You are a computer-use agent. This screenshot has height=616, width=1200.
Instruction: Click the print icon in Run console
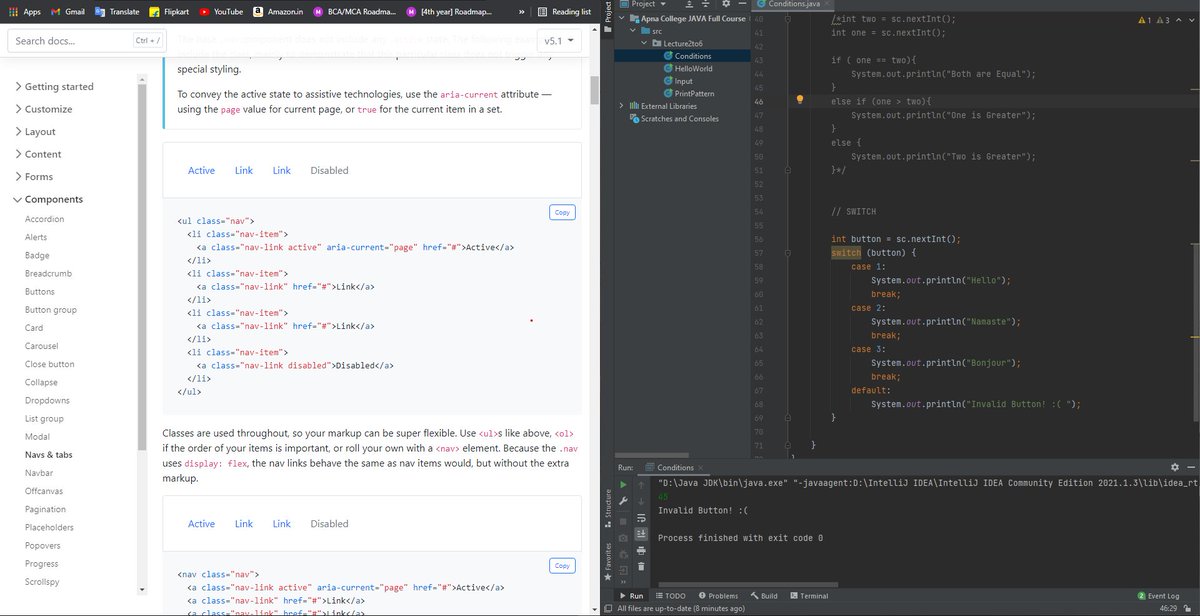641,551
